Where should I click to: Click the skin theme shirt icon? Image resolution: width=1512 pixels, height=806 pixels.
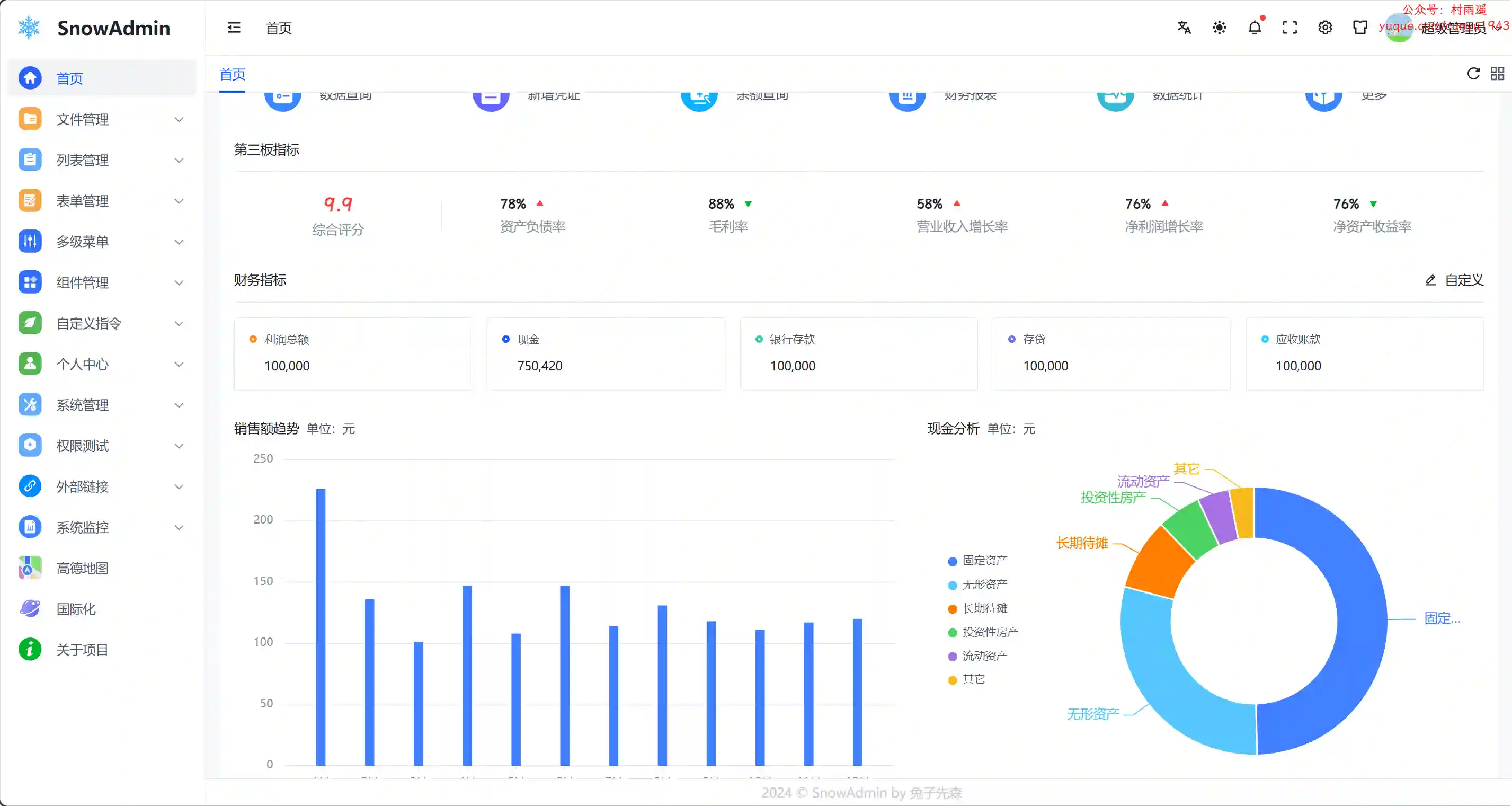click(1360, 28)
